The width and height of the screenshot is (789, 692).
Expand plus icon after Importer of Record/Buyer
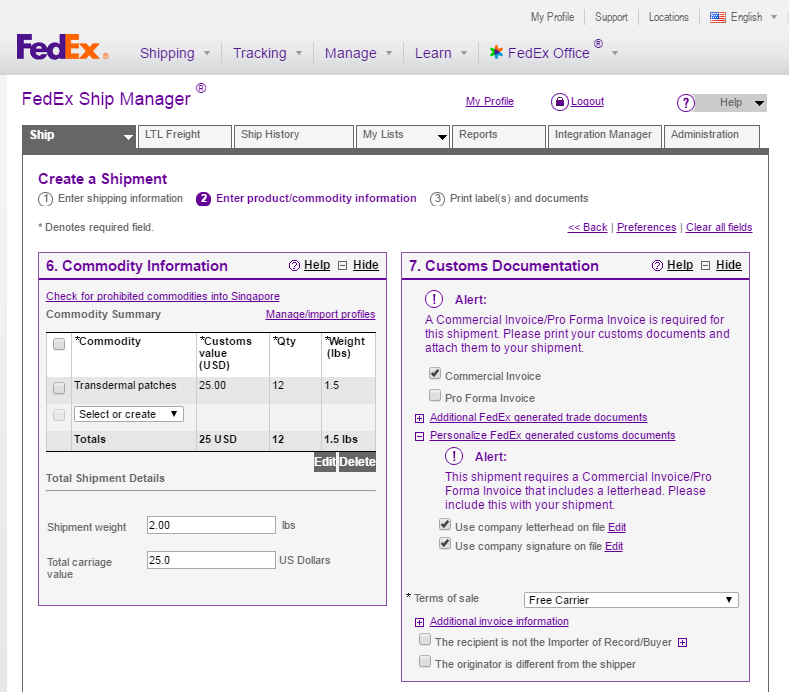(x=682, y=643)
